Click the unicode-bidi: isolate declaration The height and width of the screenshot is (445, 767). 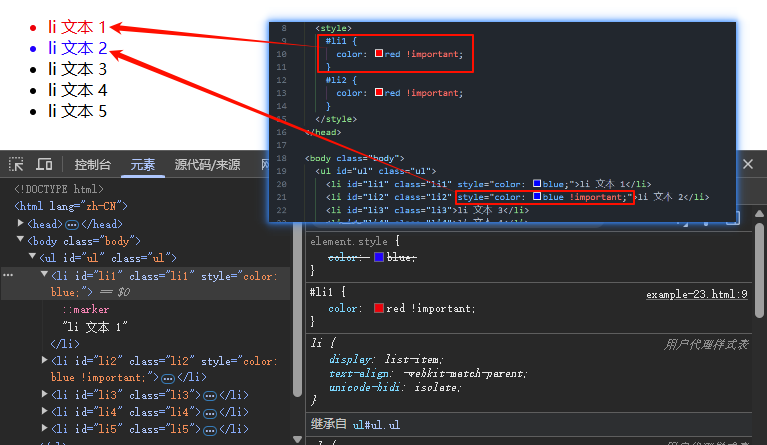395,387
